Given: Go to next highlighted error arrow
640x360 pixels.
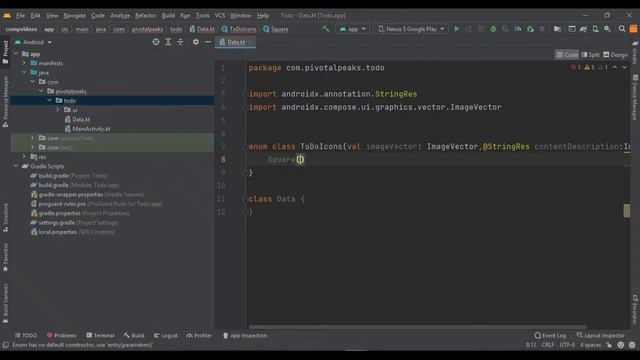Looking at the screenshot, I should coord(624,67).
